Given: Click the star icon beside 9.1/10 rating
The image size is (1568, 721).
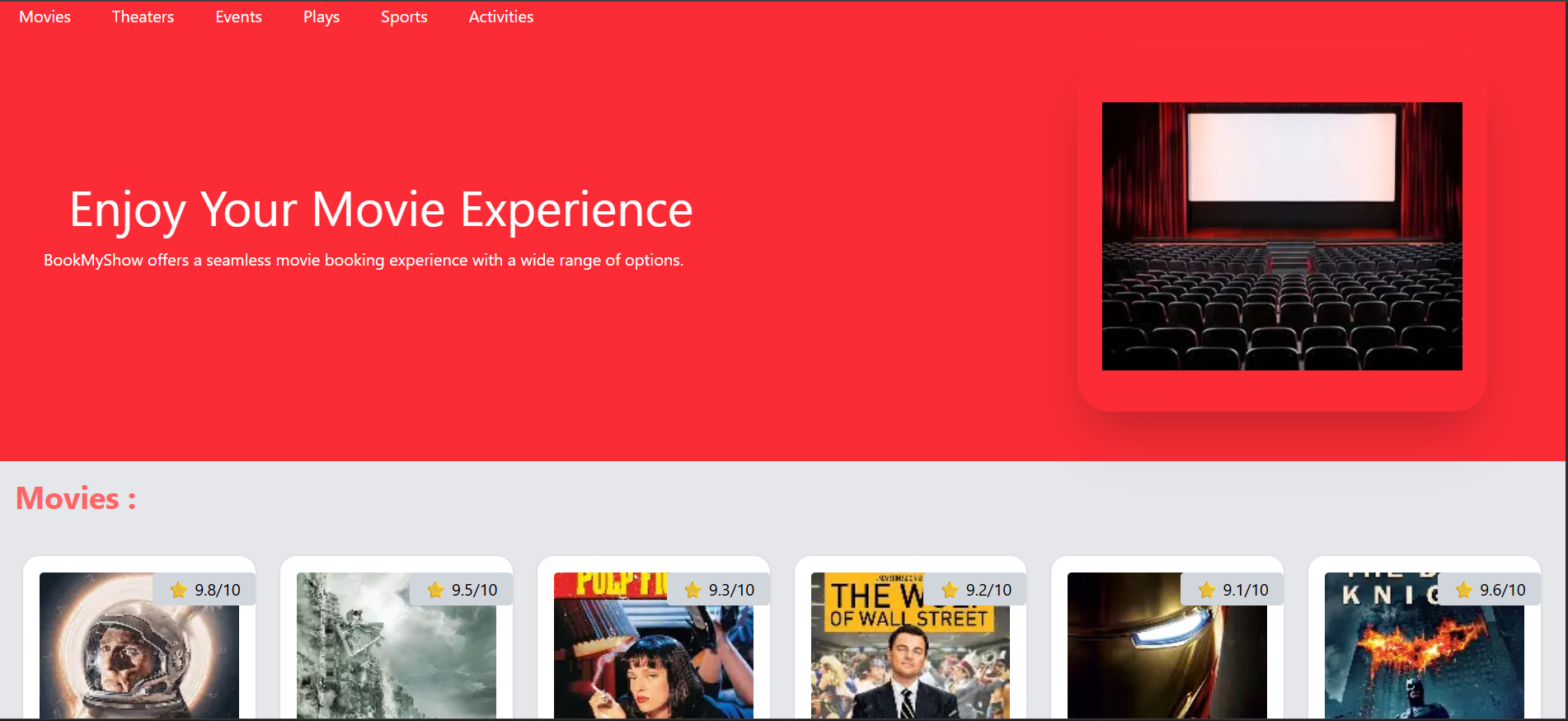Looking at the screenshot, I should 1207,590.
